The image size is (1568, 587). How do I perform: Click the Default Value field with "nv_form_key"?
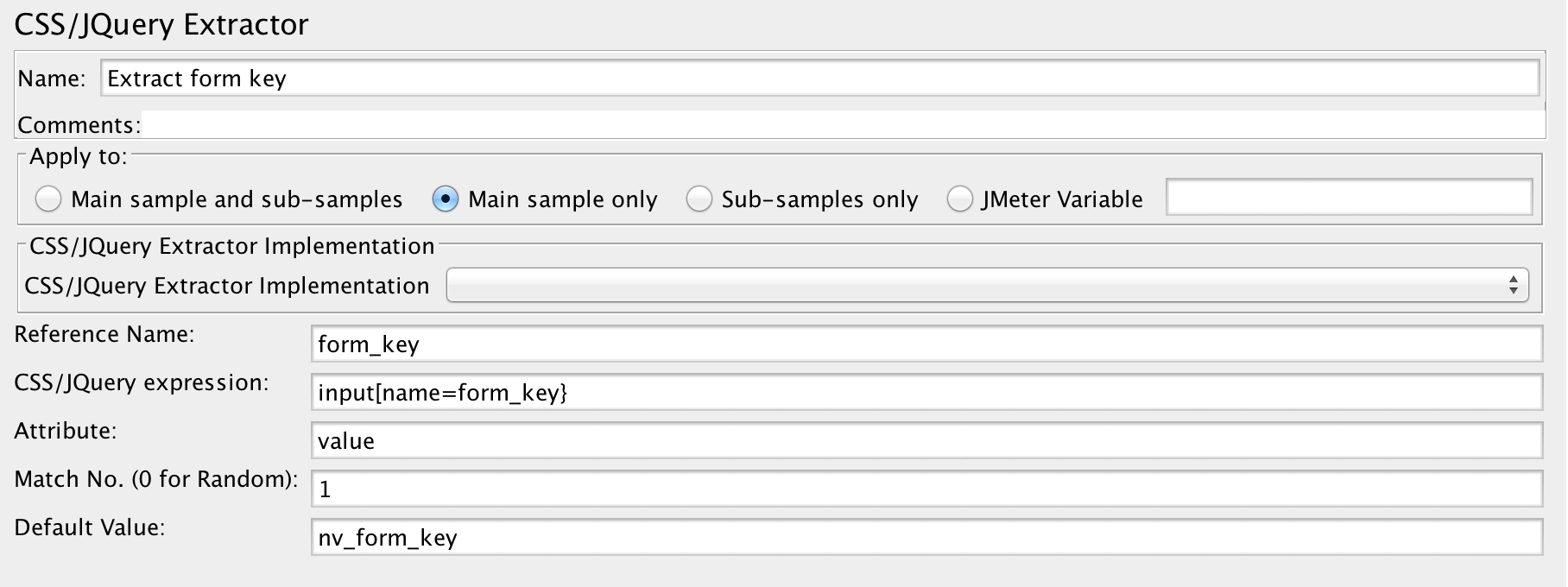(926, 538)
